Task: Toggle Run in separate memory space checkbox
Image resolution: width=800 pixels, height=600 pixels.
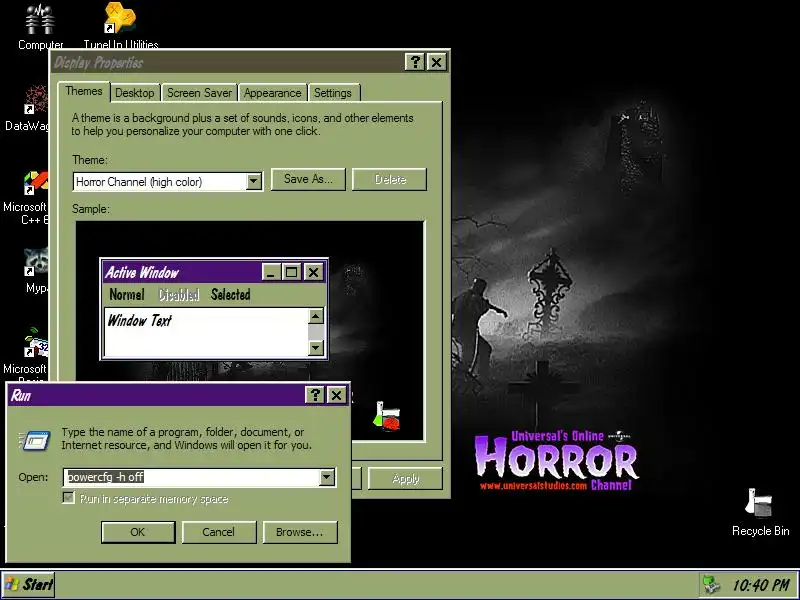Action: tap(68, 498)
